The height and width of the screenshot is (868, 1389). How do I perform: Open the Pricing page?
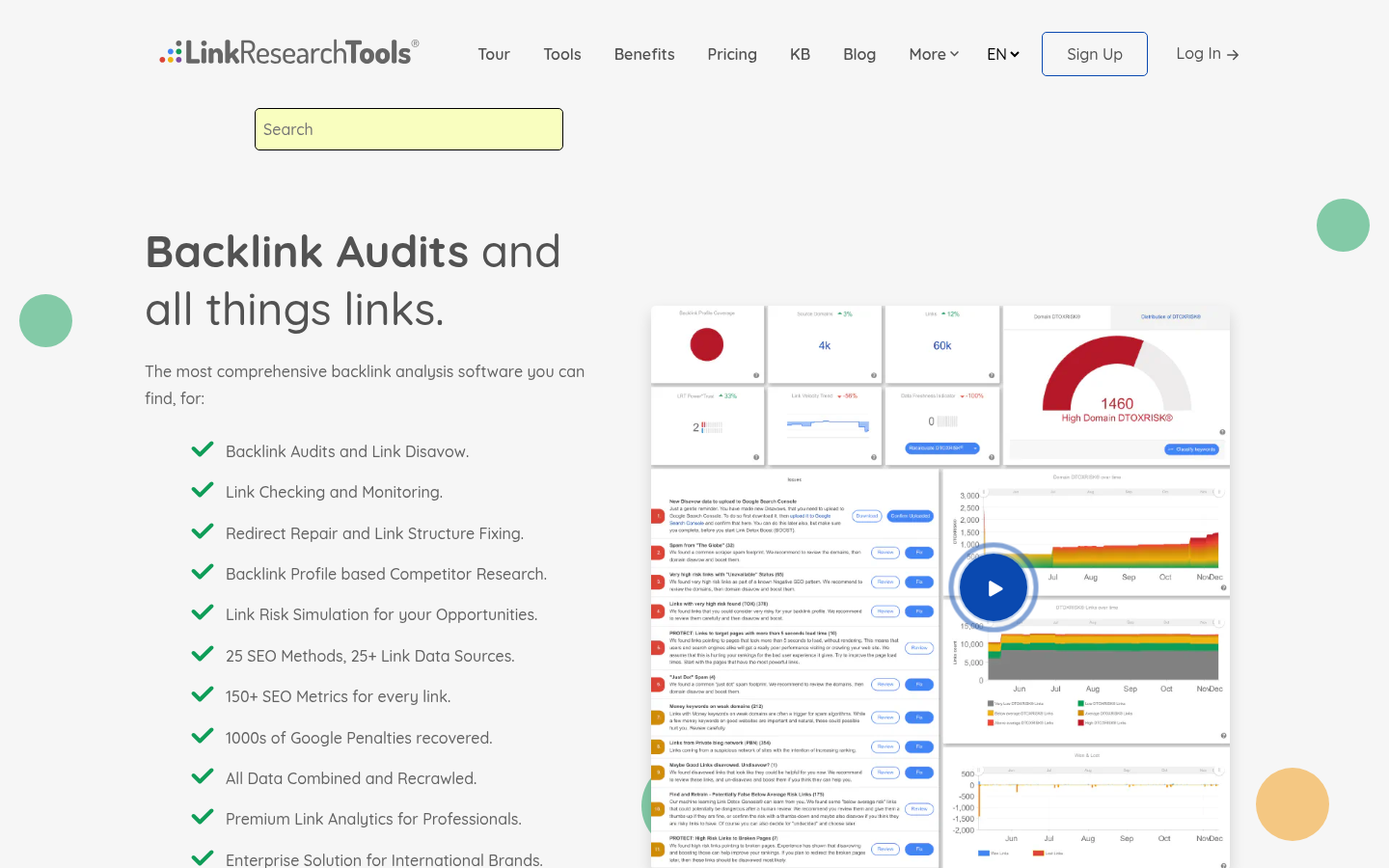(x=732, y=54)
